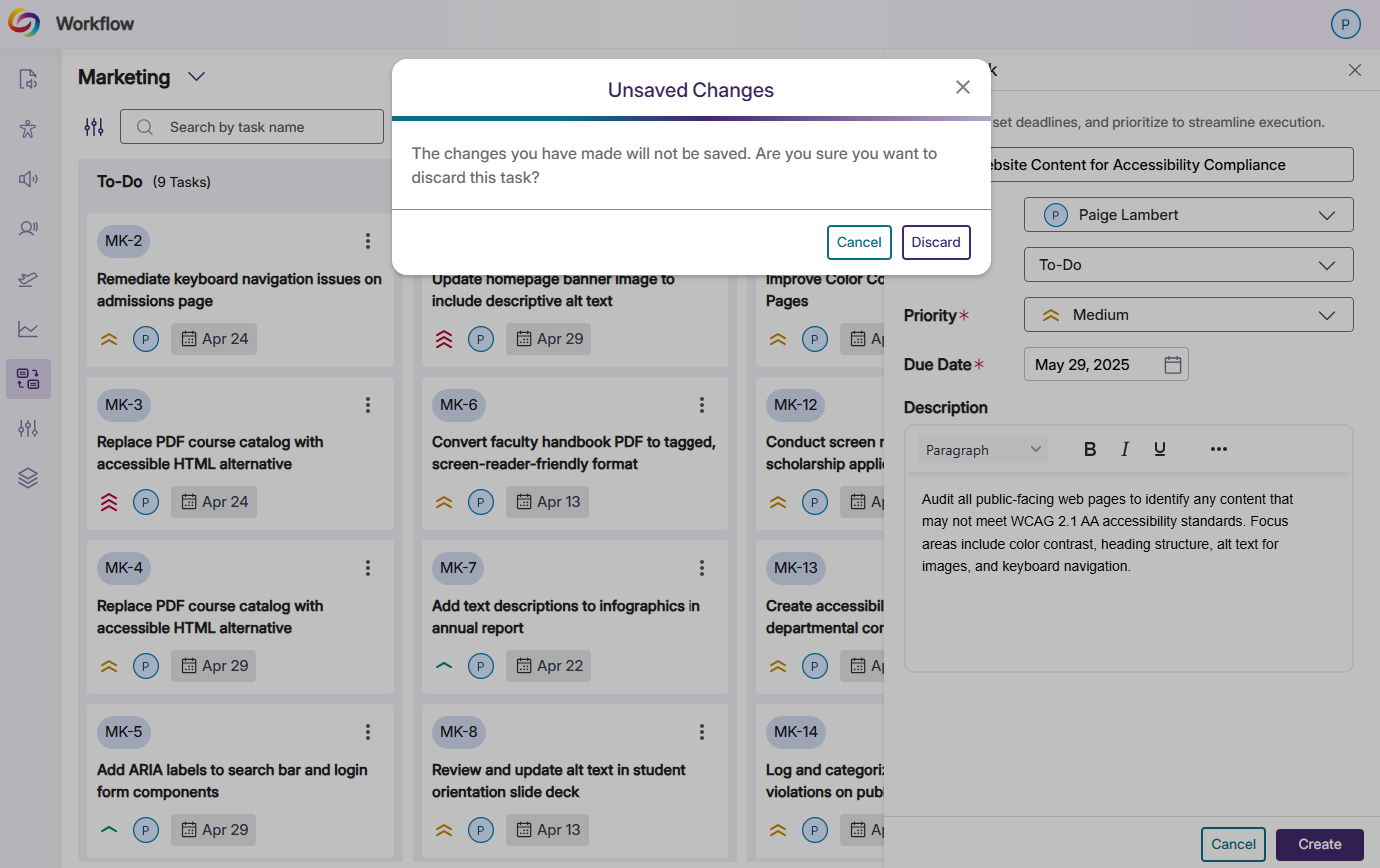Open the user profile avatar in header

pyautogui.click(x=1345, y=24)
